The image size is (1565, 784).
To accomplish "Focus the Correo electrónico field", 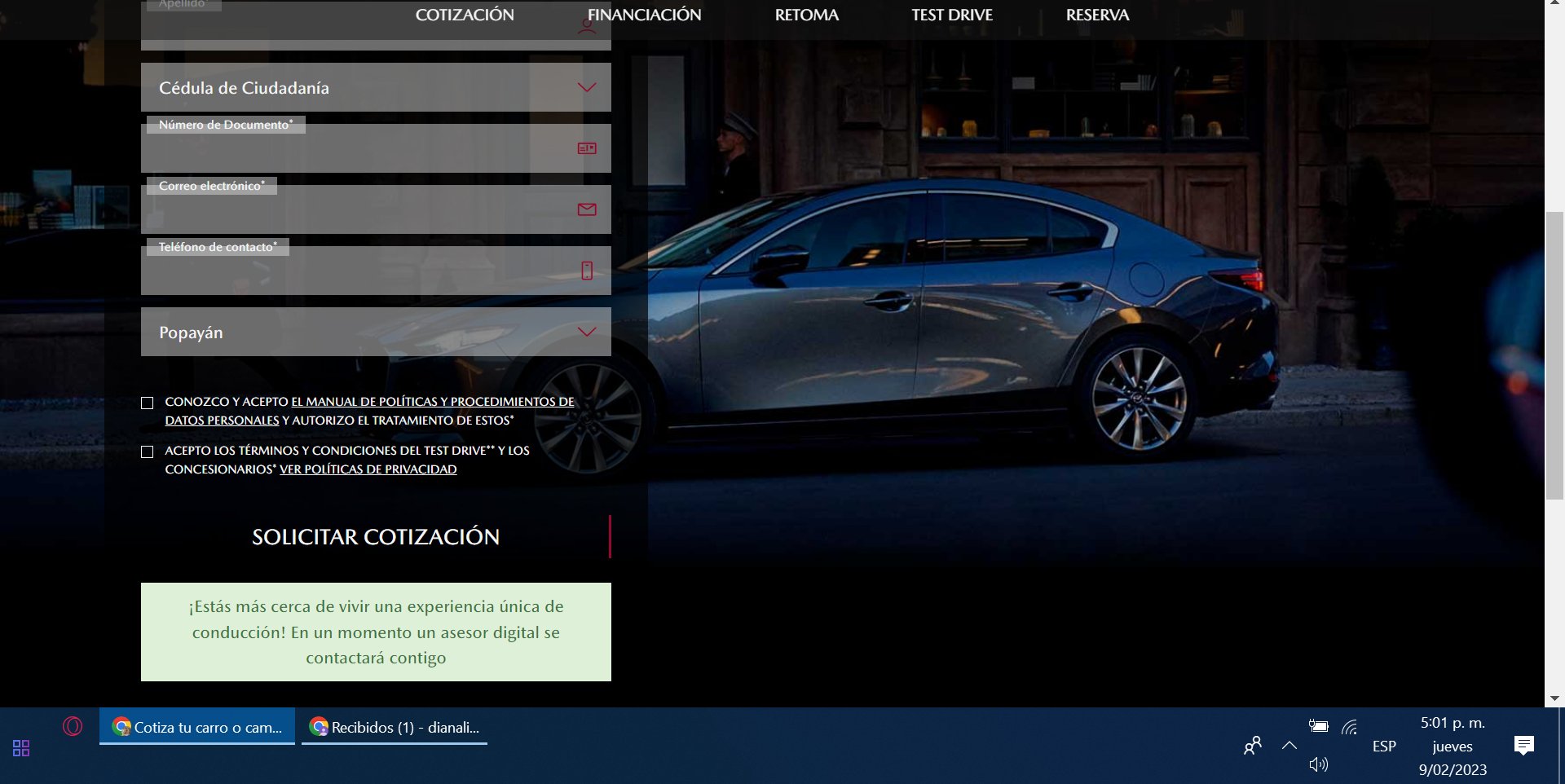I will [376, 209].
